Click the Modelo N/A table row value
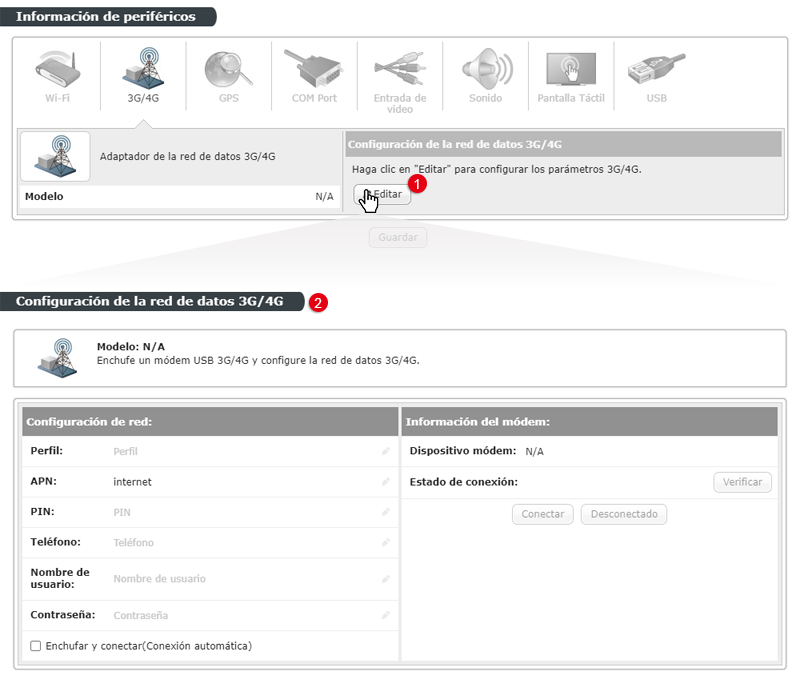 coord(324,196)
